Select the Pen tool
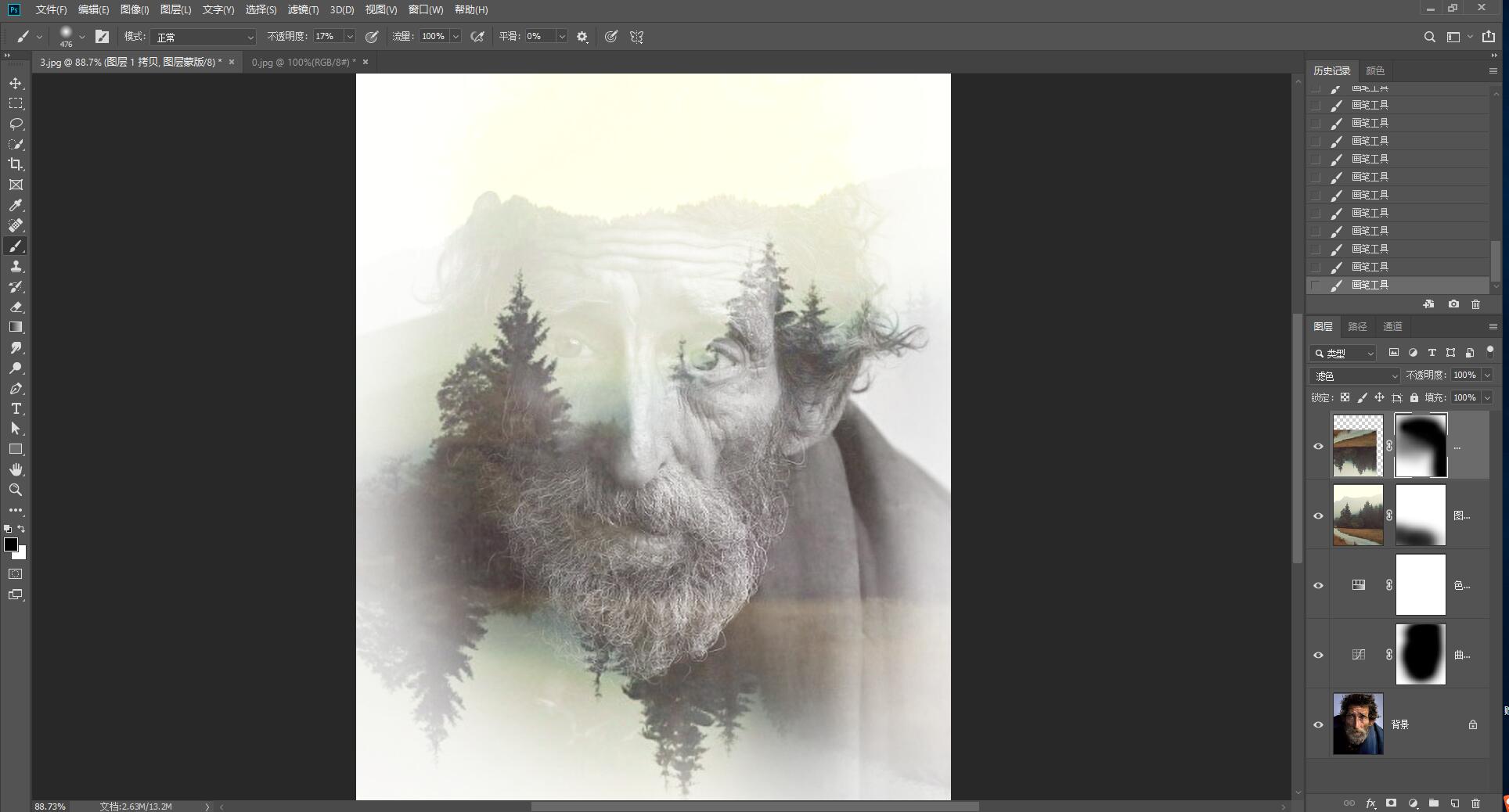 point(16,388)
